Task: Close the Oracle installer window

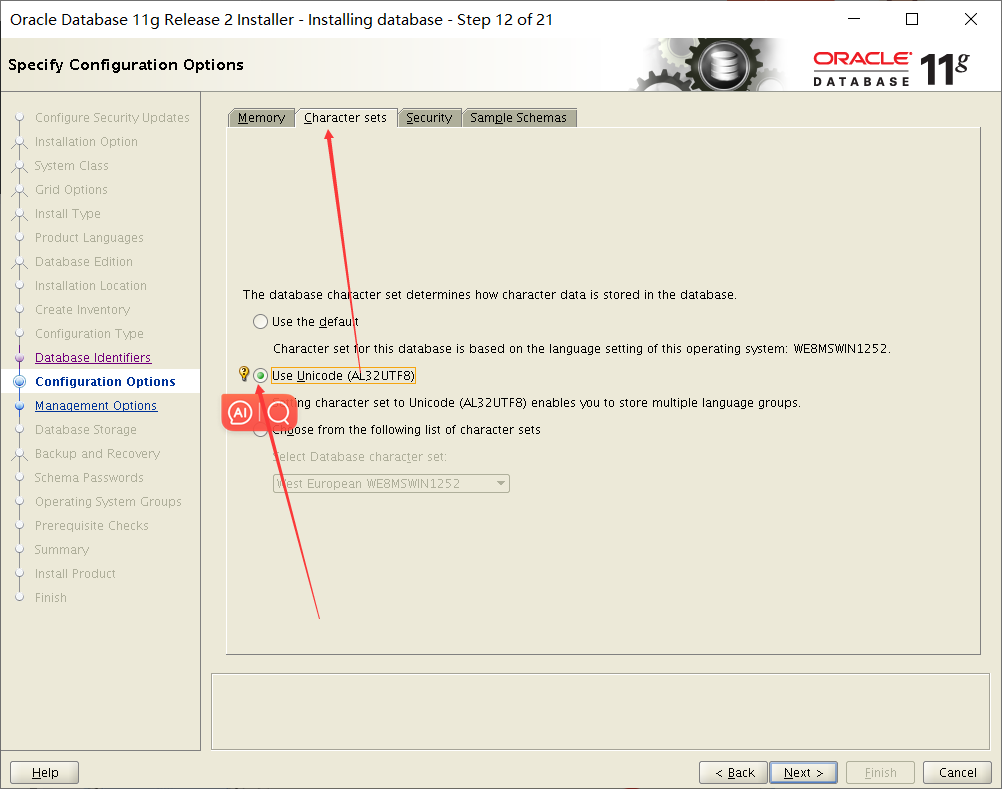Action: point(971,19)
